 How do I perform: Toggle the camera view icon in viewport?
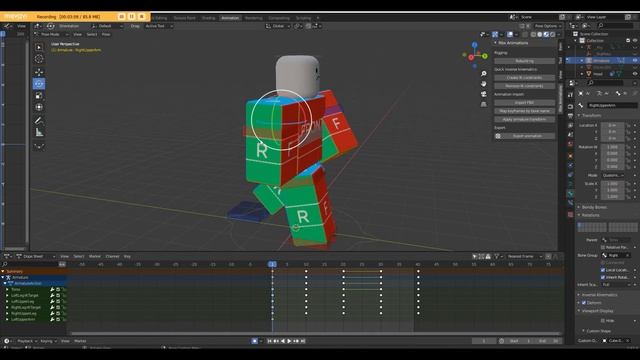pyautogui.click(x=484, y=94)
